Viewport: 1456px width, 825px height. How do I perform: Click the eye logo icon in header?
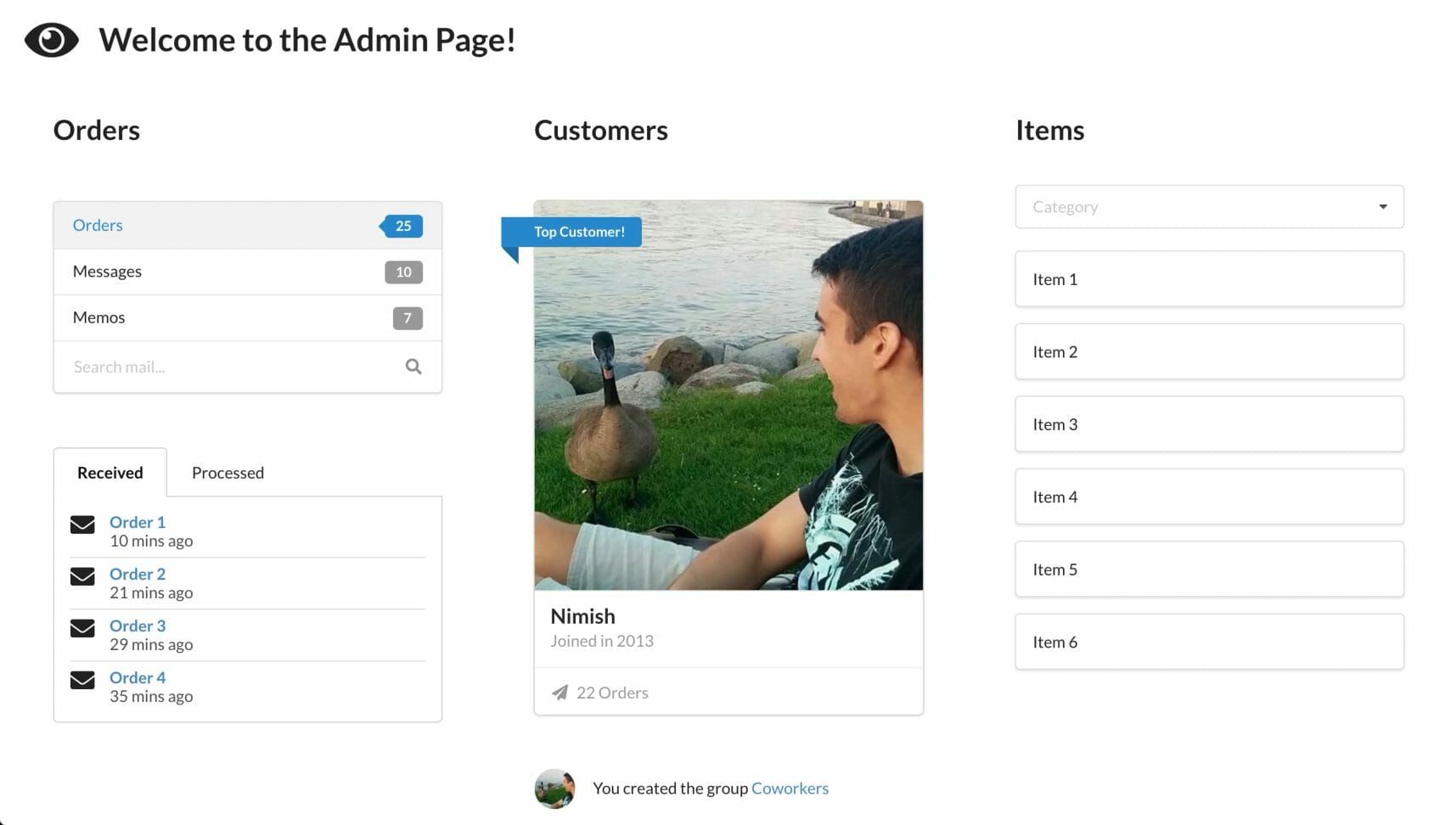coord(52,40)
